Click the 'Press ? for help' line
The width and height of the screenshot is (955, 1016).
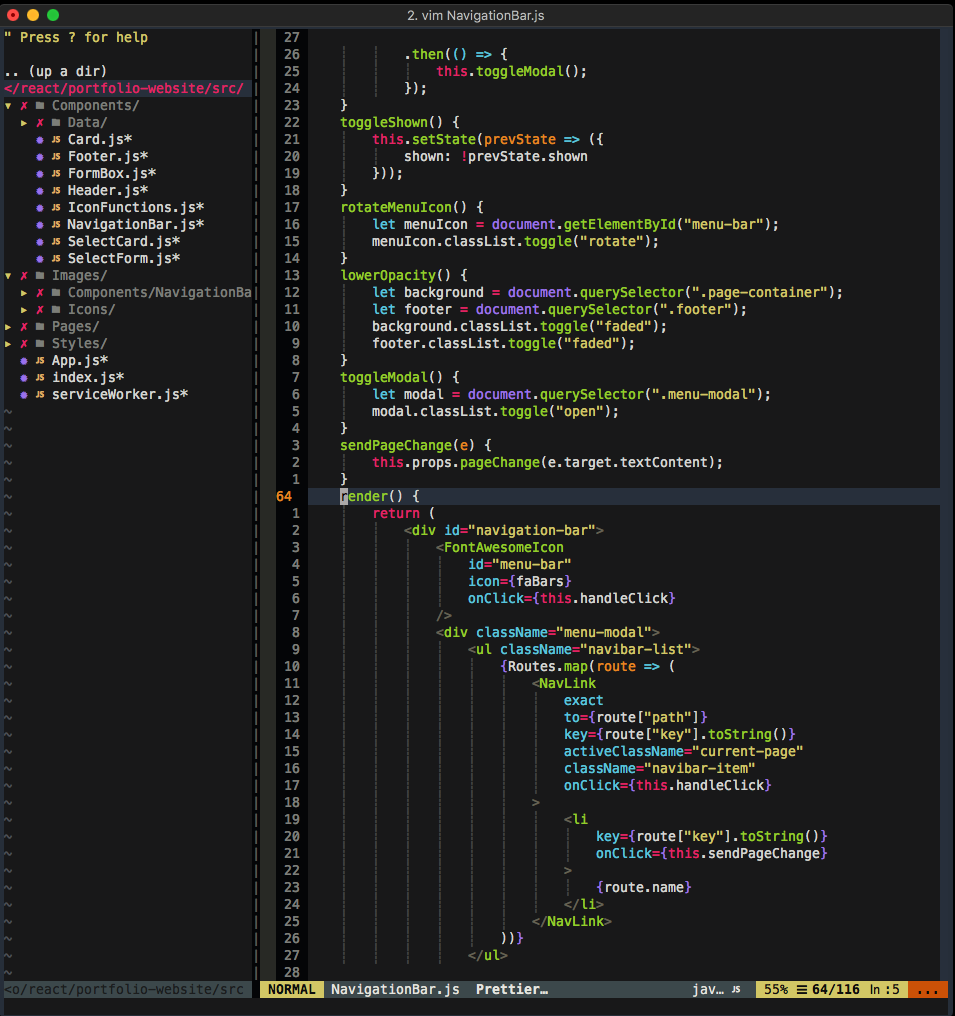pos(76,38)
